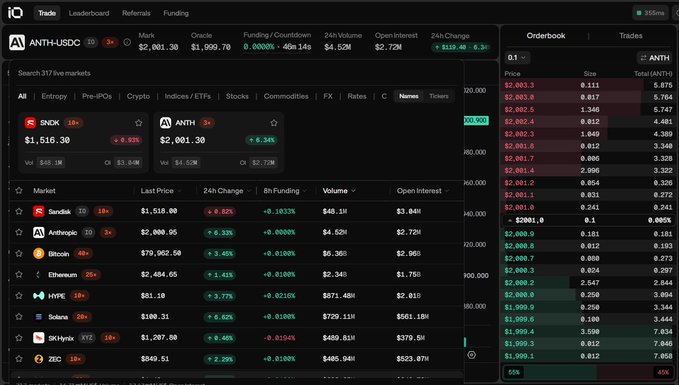Star the Solana market row
This screenshot has height=385, width=679.
tap(19, 317)
